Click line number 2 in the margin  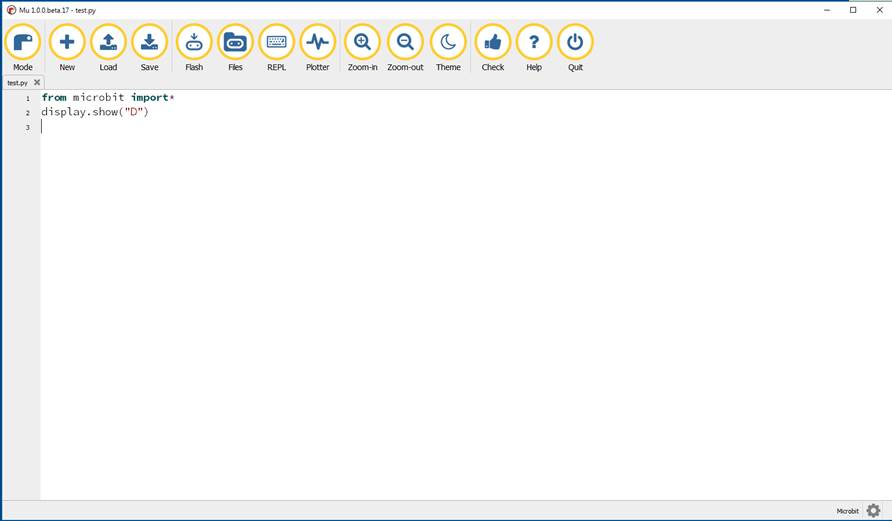click(28, 113)
